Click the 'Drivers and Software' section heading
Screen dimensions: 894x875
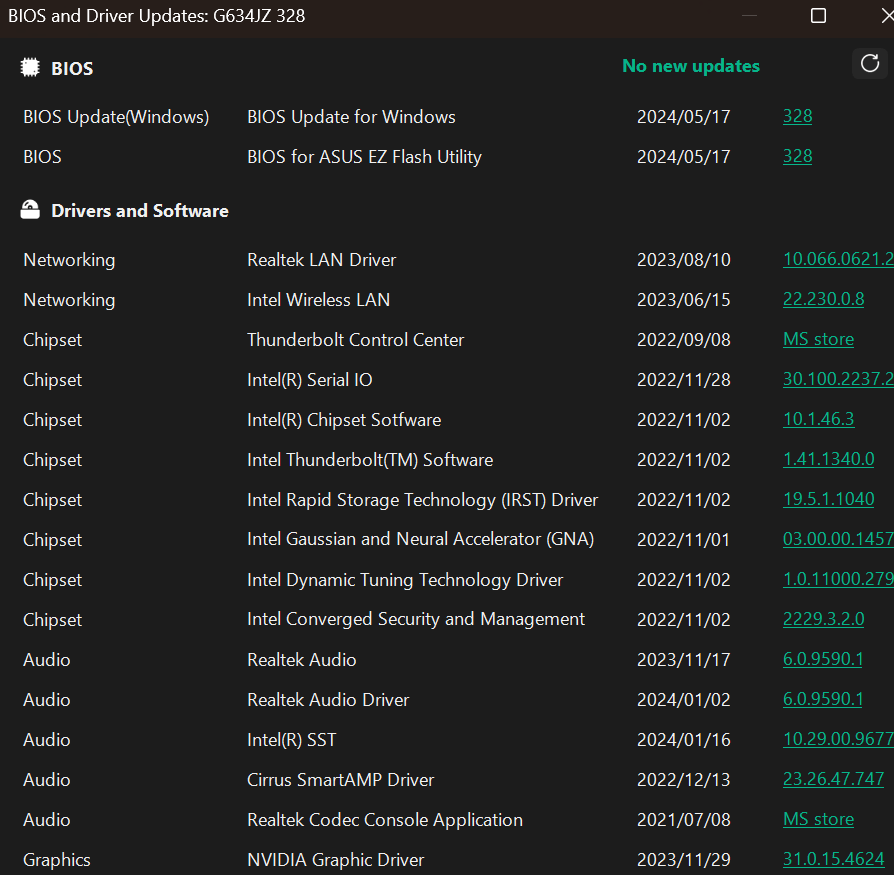[x=140, y=211]
